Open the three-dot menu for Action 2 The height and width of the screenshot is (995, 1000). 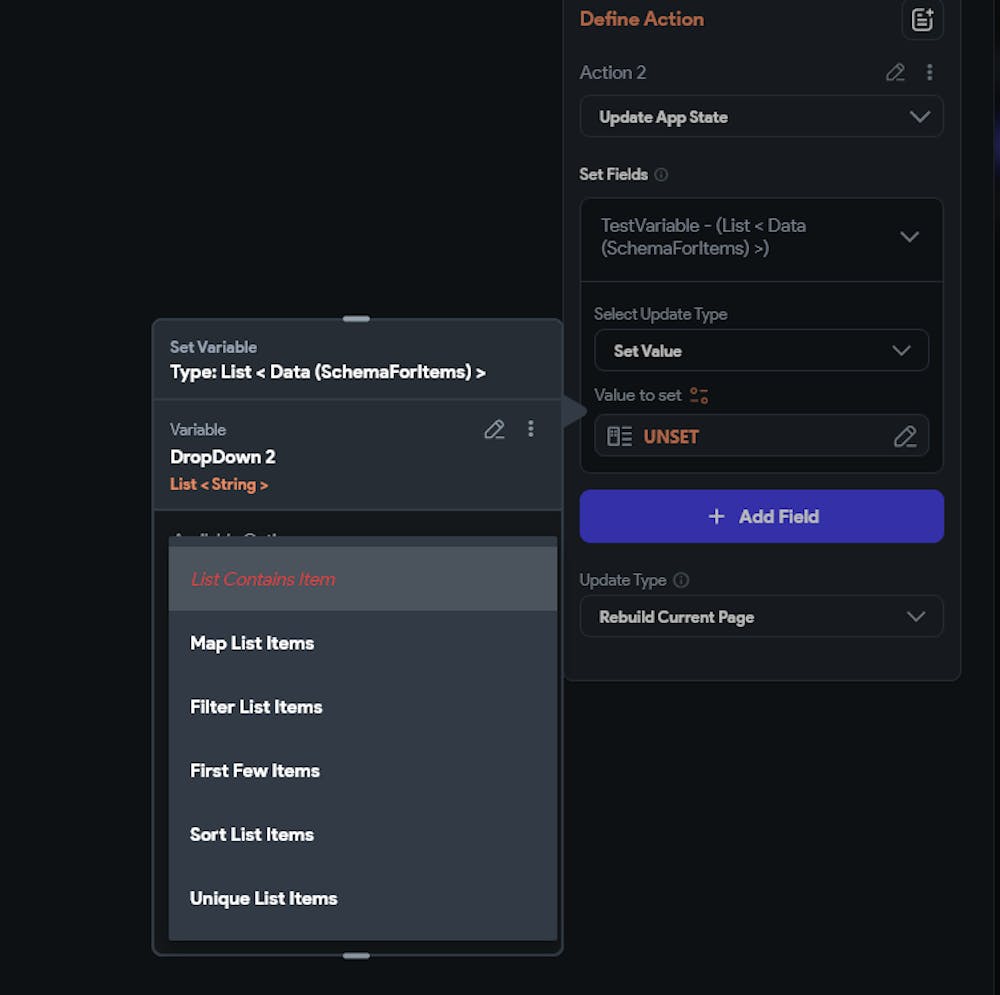pos(930,72)
